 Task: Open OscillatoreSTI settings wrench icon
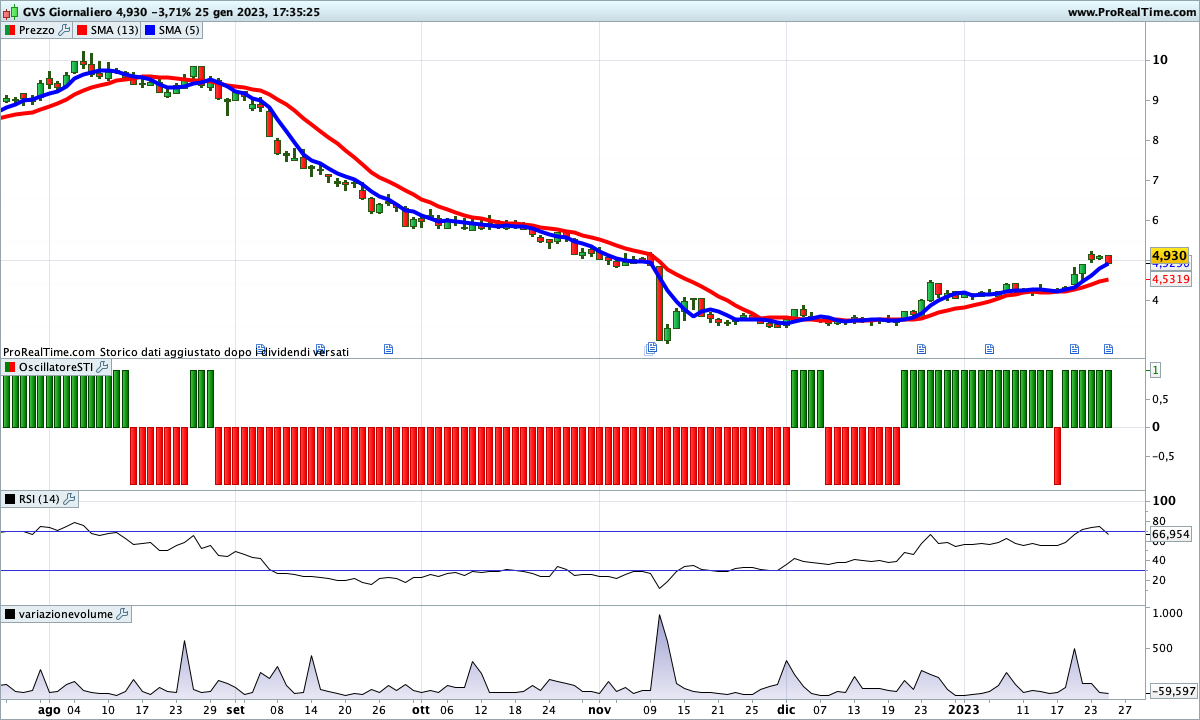[x=102, y=368]
